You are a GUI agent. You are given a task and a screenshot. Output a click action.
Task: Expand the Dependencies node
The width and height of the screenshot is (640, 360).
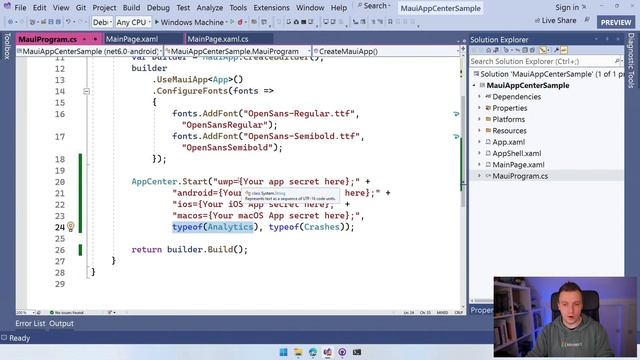(x=480, y=97)
